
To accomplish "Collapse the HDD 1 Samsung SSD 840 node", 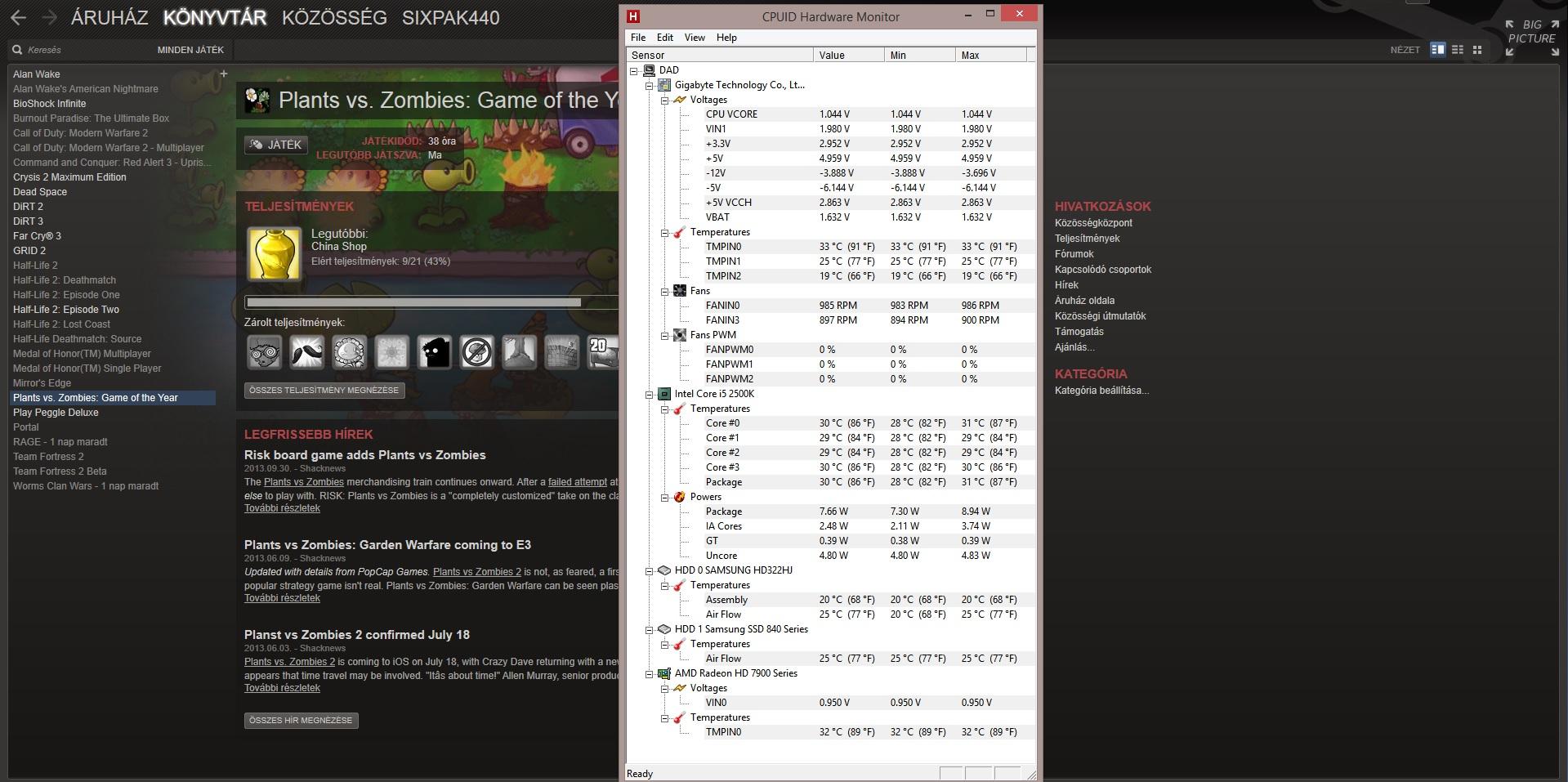I will click(x=650, y=629).
